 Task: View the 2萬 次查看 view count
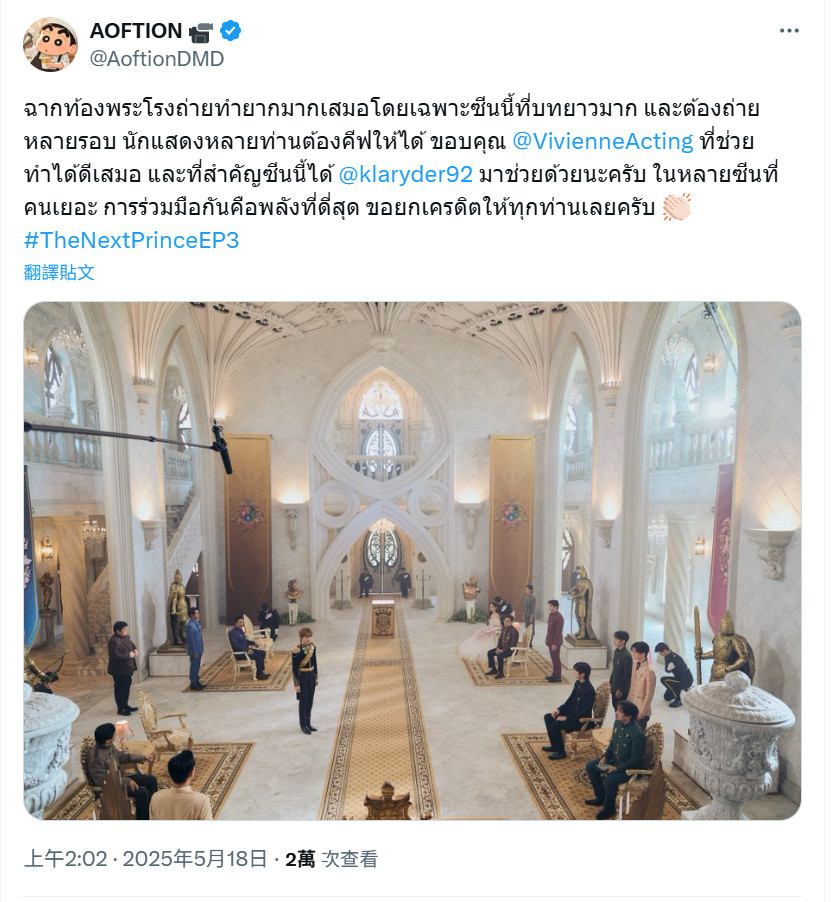pyautogui.click(x=331, y=859)
